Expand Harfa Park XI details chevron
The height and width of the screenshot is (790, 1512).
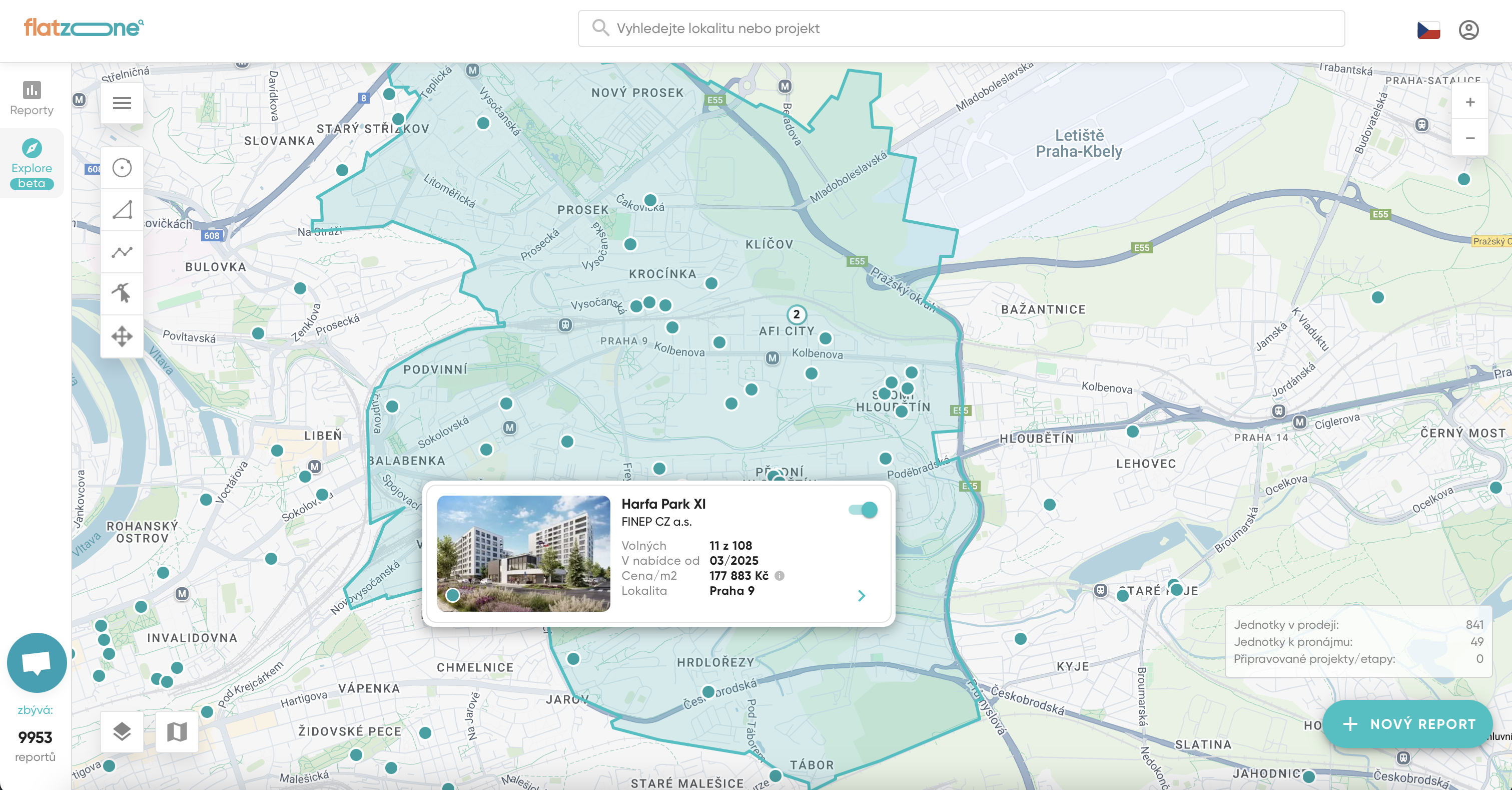[861, 596]
